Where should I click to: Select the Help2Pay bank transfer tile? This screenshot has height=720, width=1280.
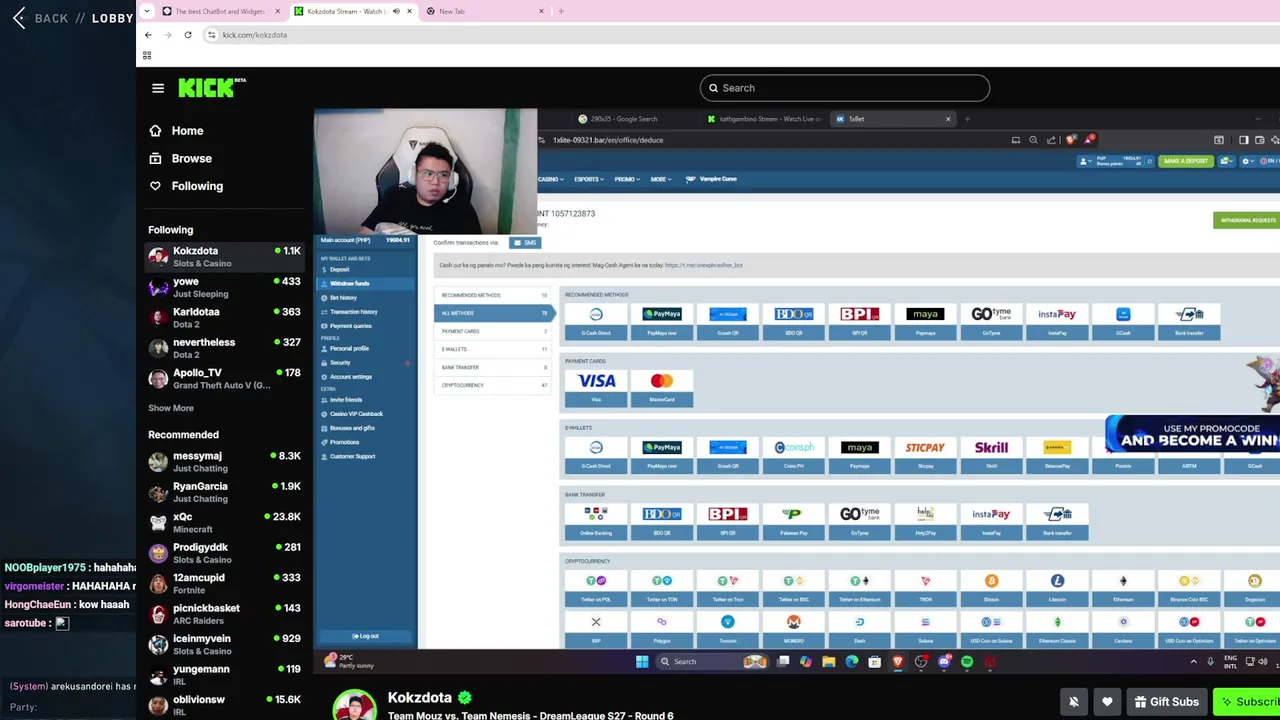pos(925,520)
